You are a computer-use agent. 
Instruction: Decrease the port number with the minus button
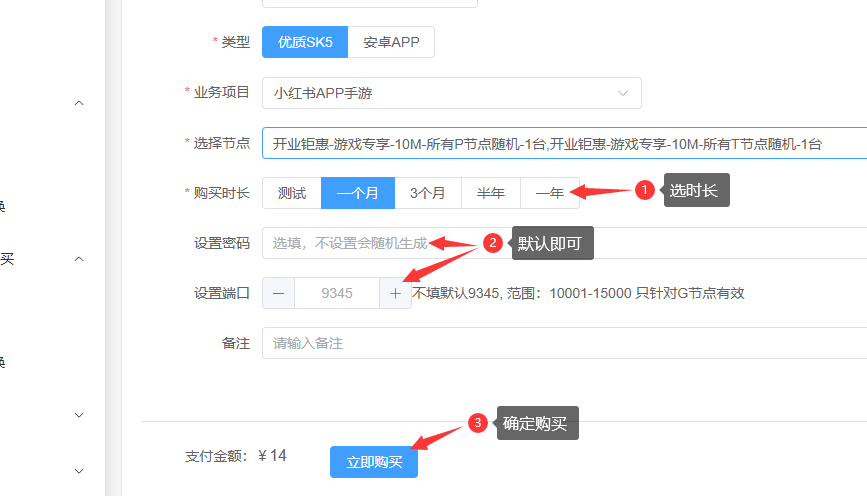point(278,293)
